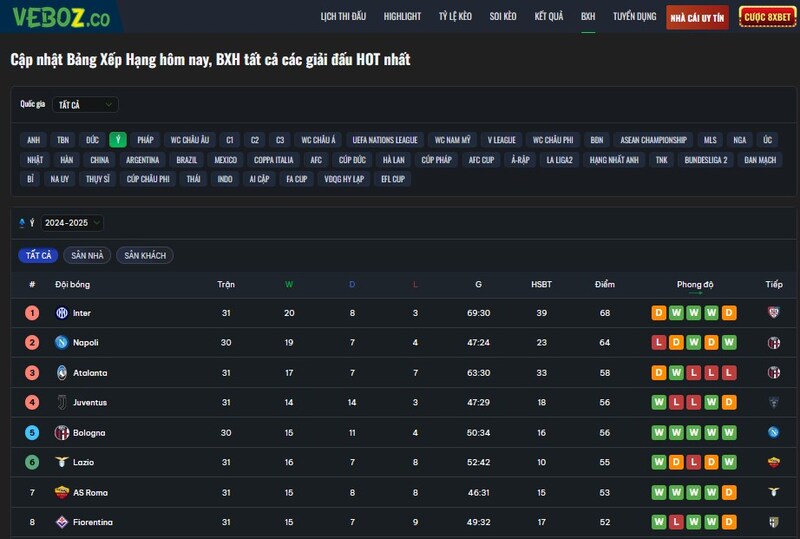Open the LỊCH THI ĐẤU menu
Image resolution: width=800 pixels, height=539 pixels.
(343, 17)
